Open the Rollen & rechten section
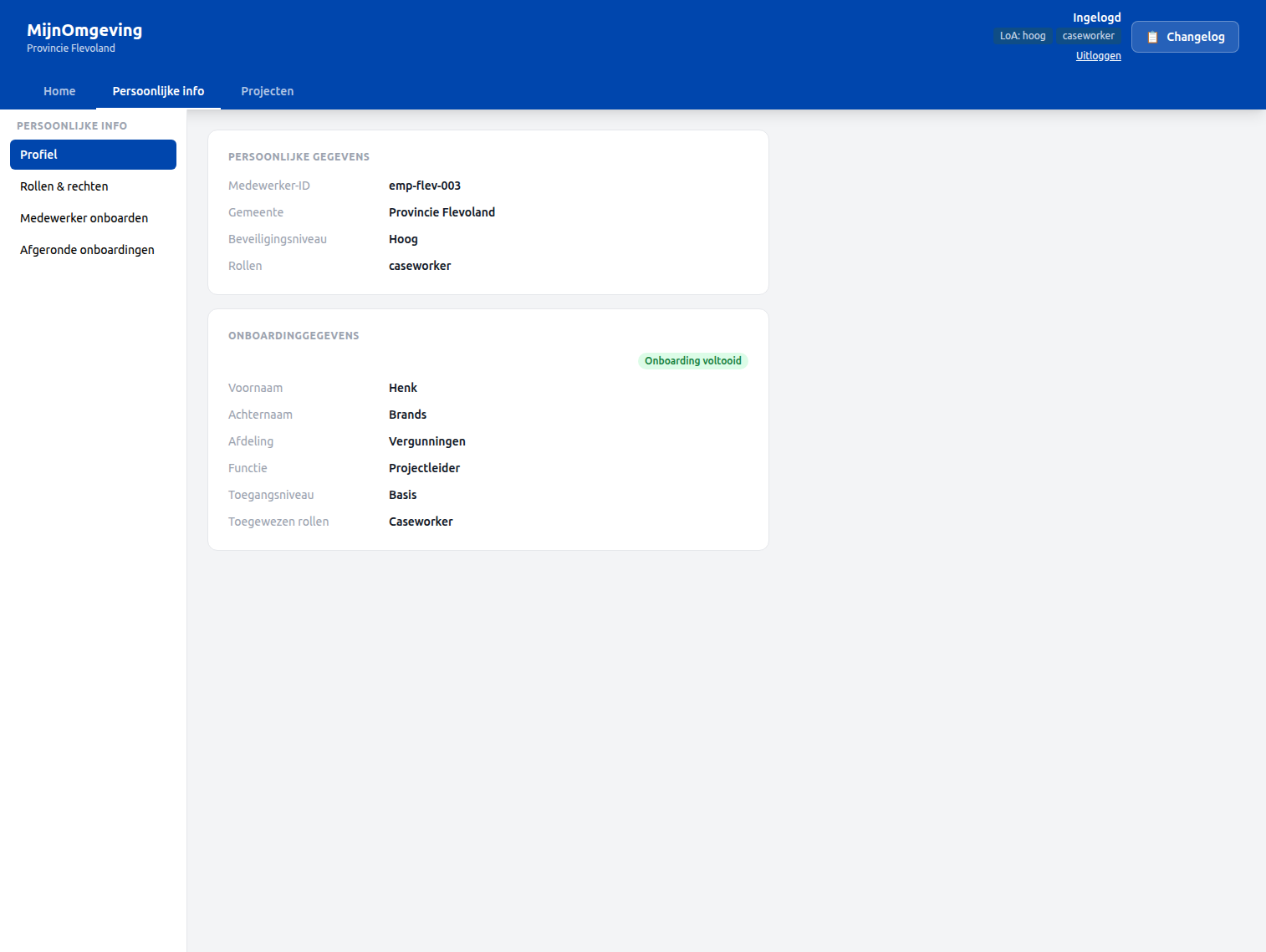This screenshot has width=1266, height=952. pos(64,186)
